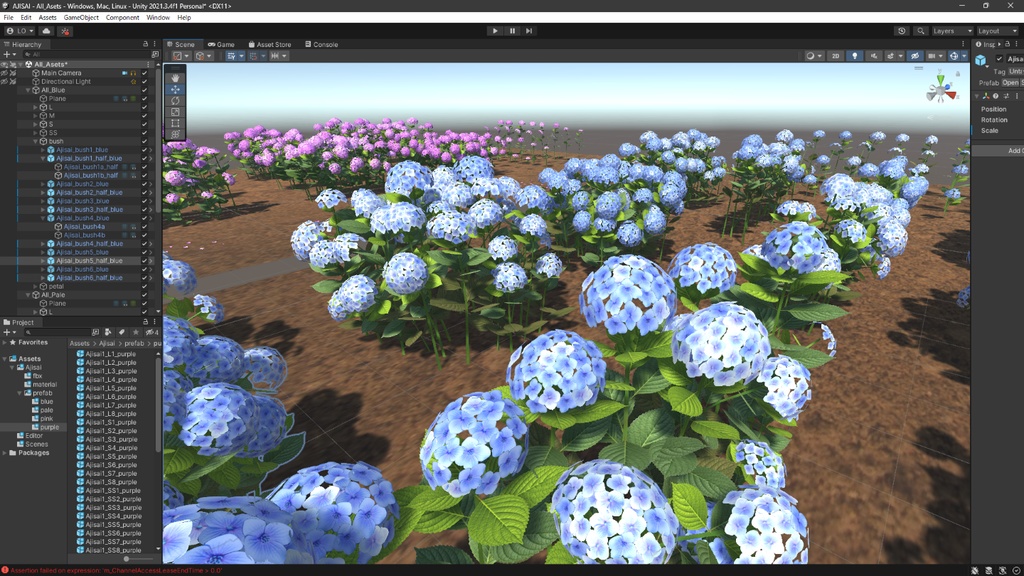Open the Cloud services icon
This screenshot has width=1024, height=576.
click(x=46, y=31)
